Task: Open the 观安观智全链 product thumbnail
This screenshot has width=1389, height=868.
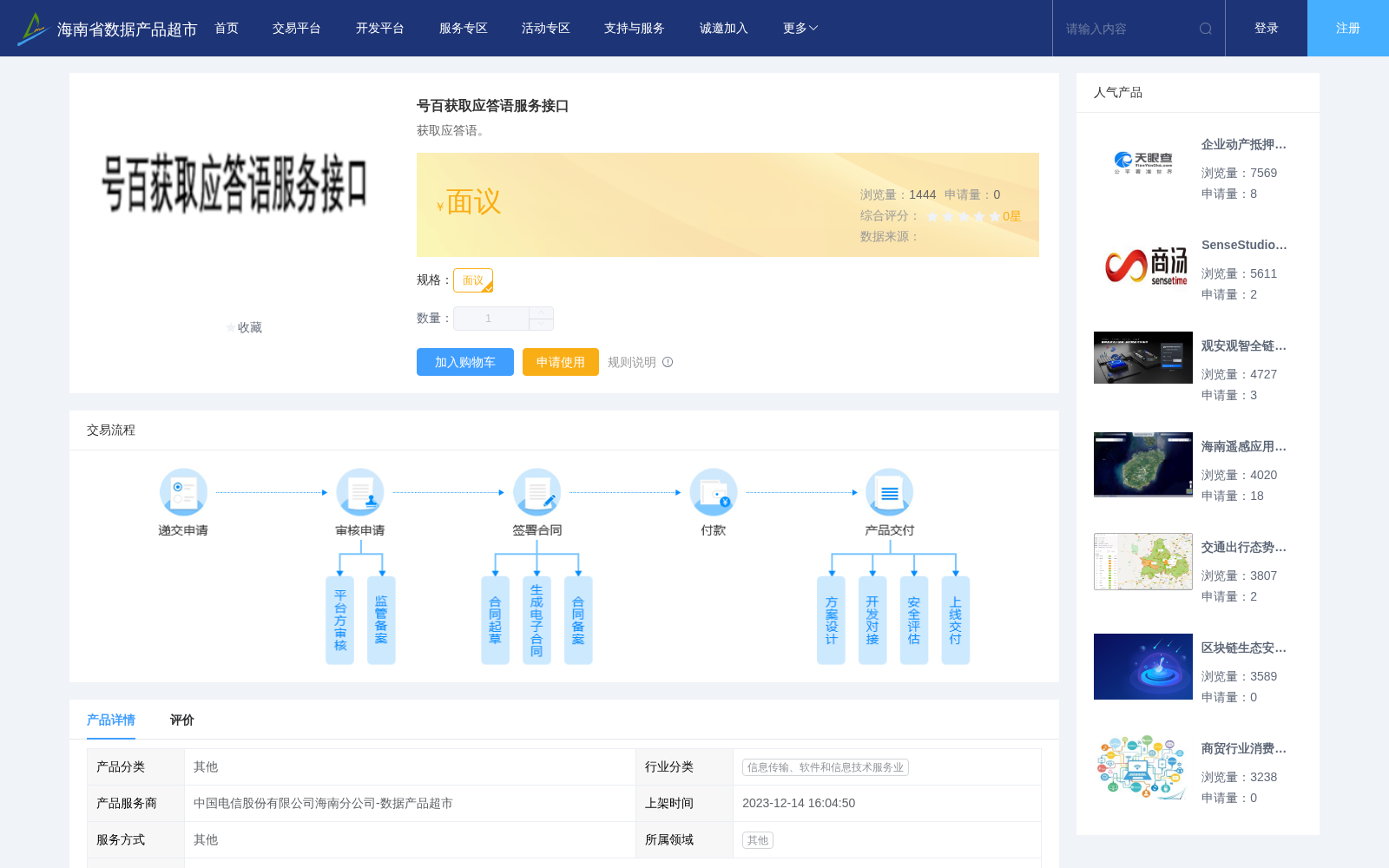Action: tap(1143, 358)
